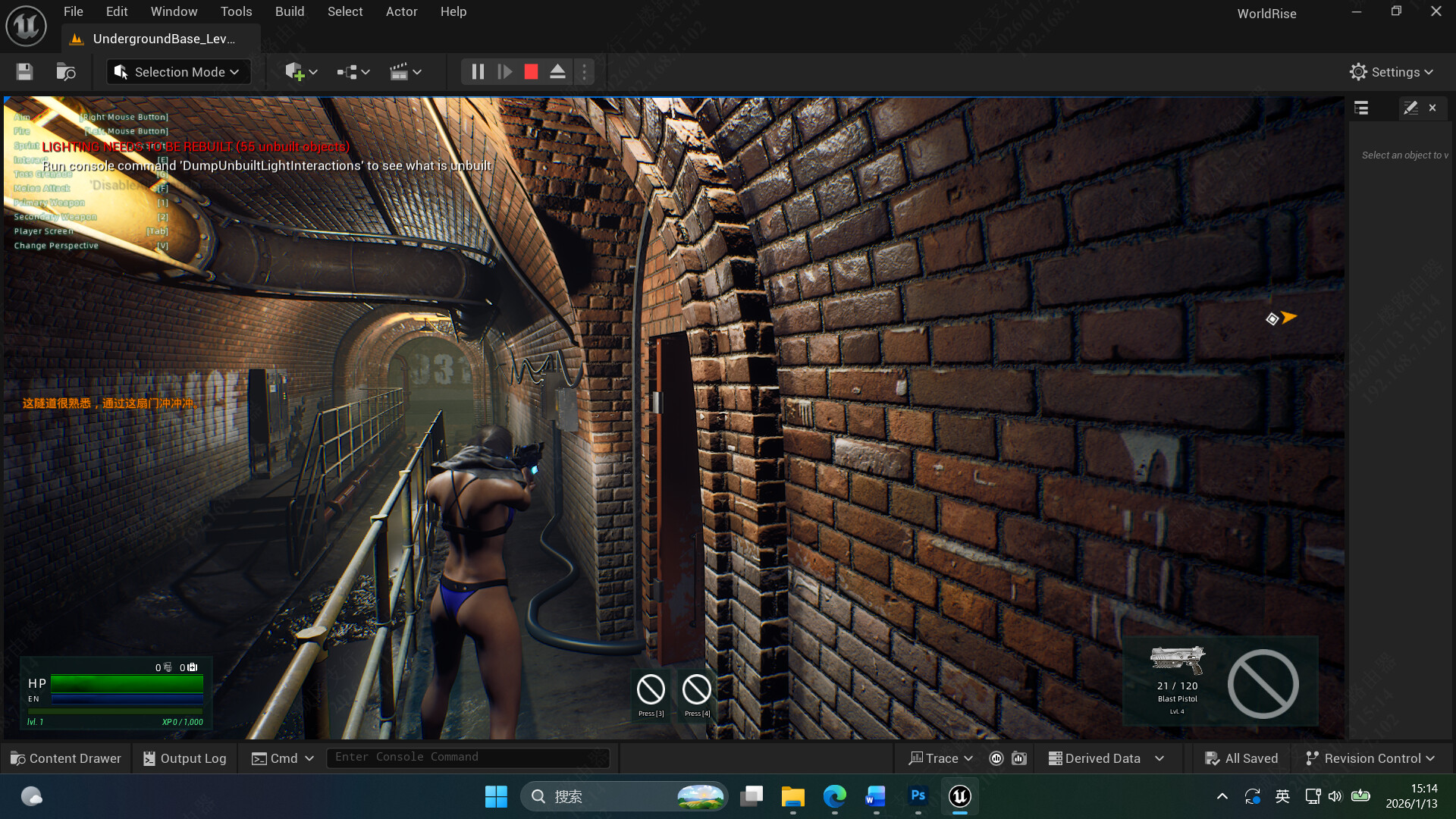Click the Unreal Insights camera icon near Trace
This screenshot has width=1456, height=819.
(x=1018, y=758)
